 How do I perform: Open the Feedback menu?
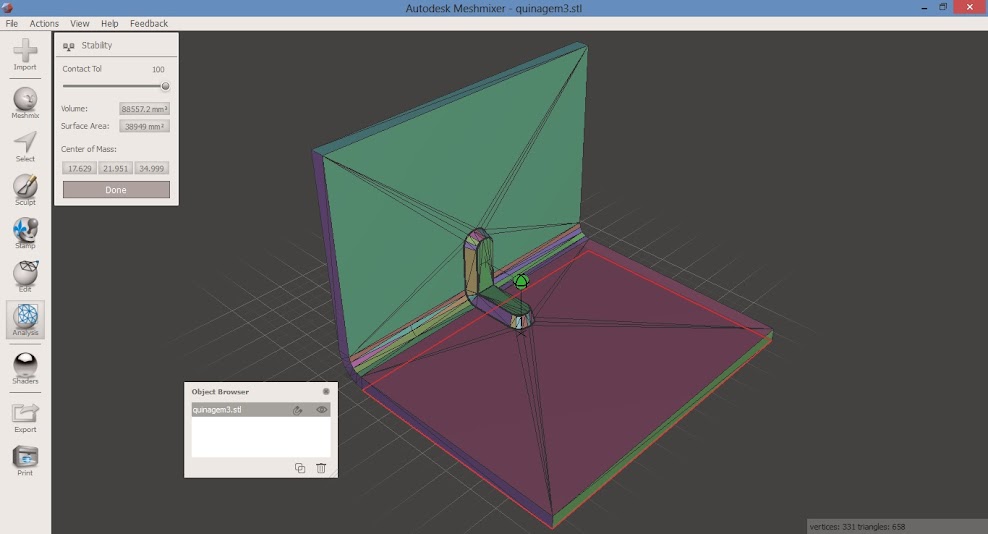tap(149, 23)
